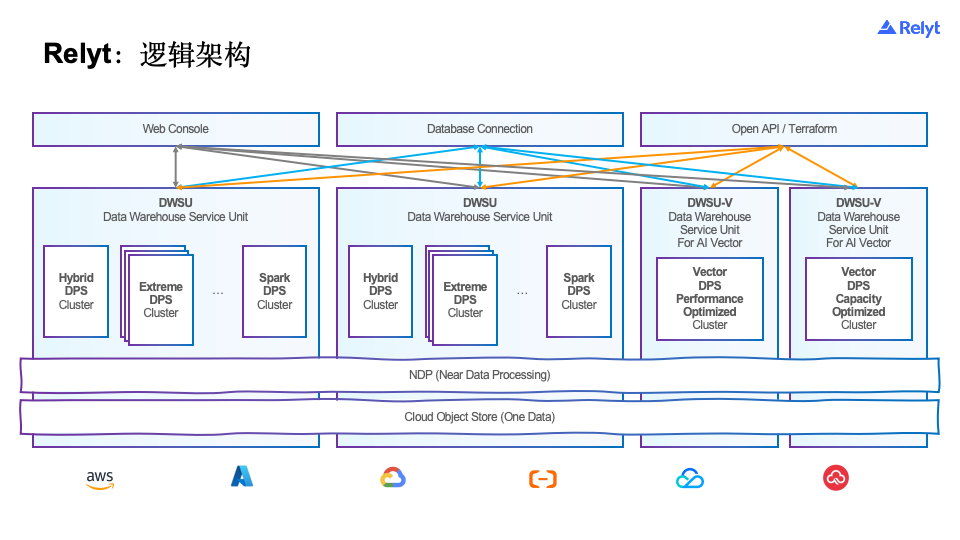Click the Hybrid DPS Cluster in second DWSU
Image resolution: width=960 pixels, height=540 pixels.
click(x=380, y=291)
